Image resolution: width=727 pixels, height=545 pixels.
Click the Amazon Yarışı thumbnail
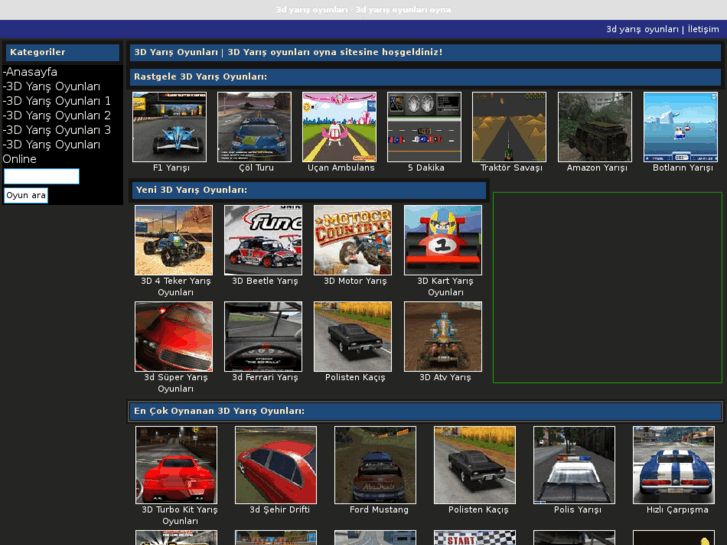[595, 127]
